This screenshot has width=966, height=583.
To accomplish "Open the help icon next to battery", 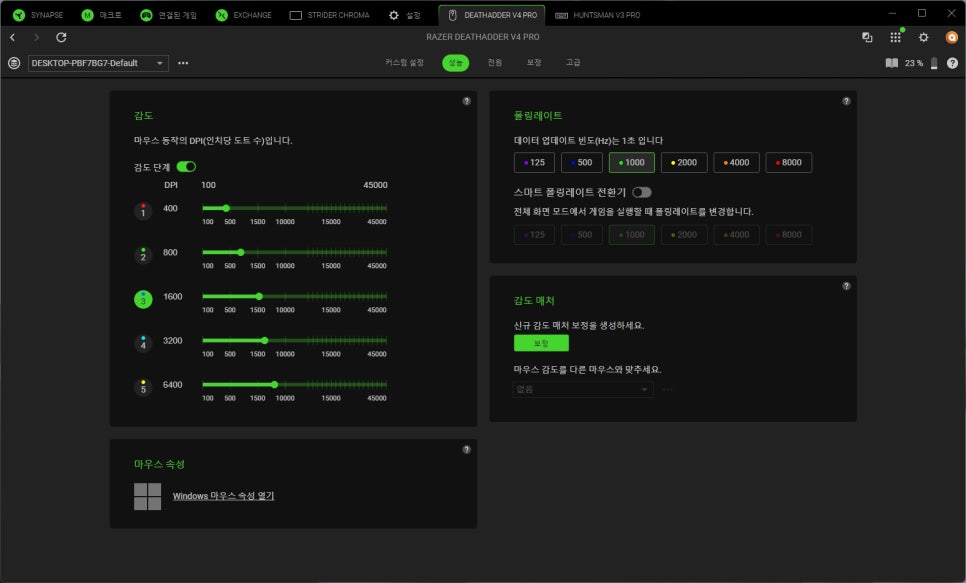I will click(x=952, y=63).
